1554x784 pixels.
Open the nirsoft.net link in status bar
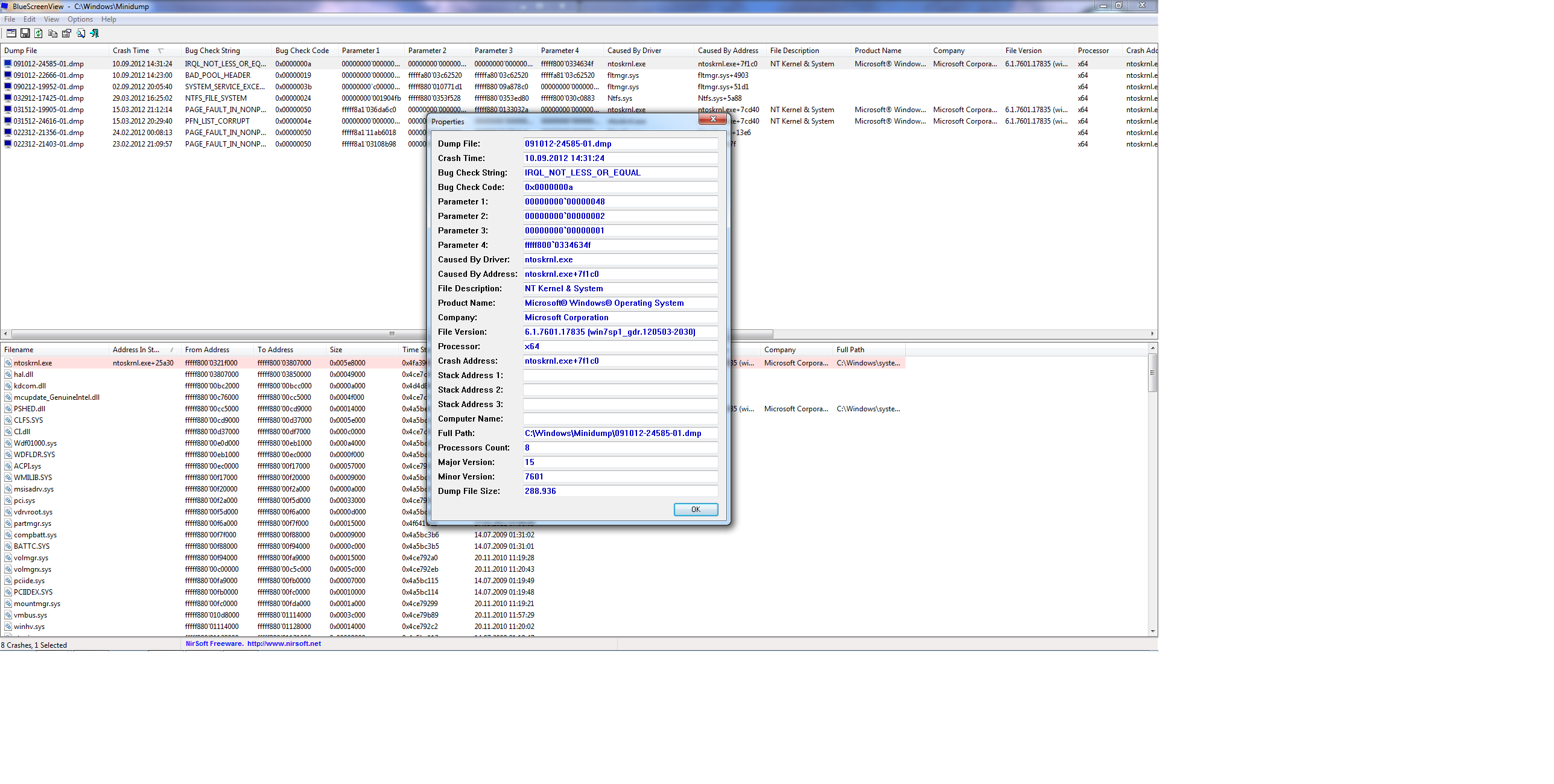point(284,643)
